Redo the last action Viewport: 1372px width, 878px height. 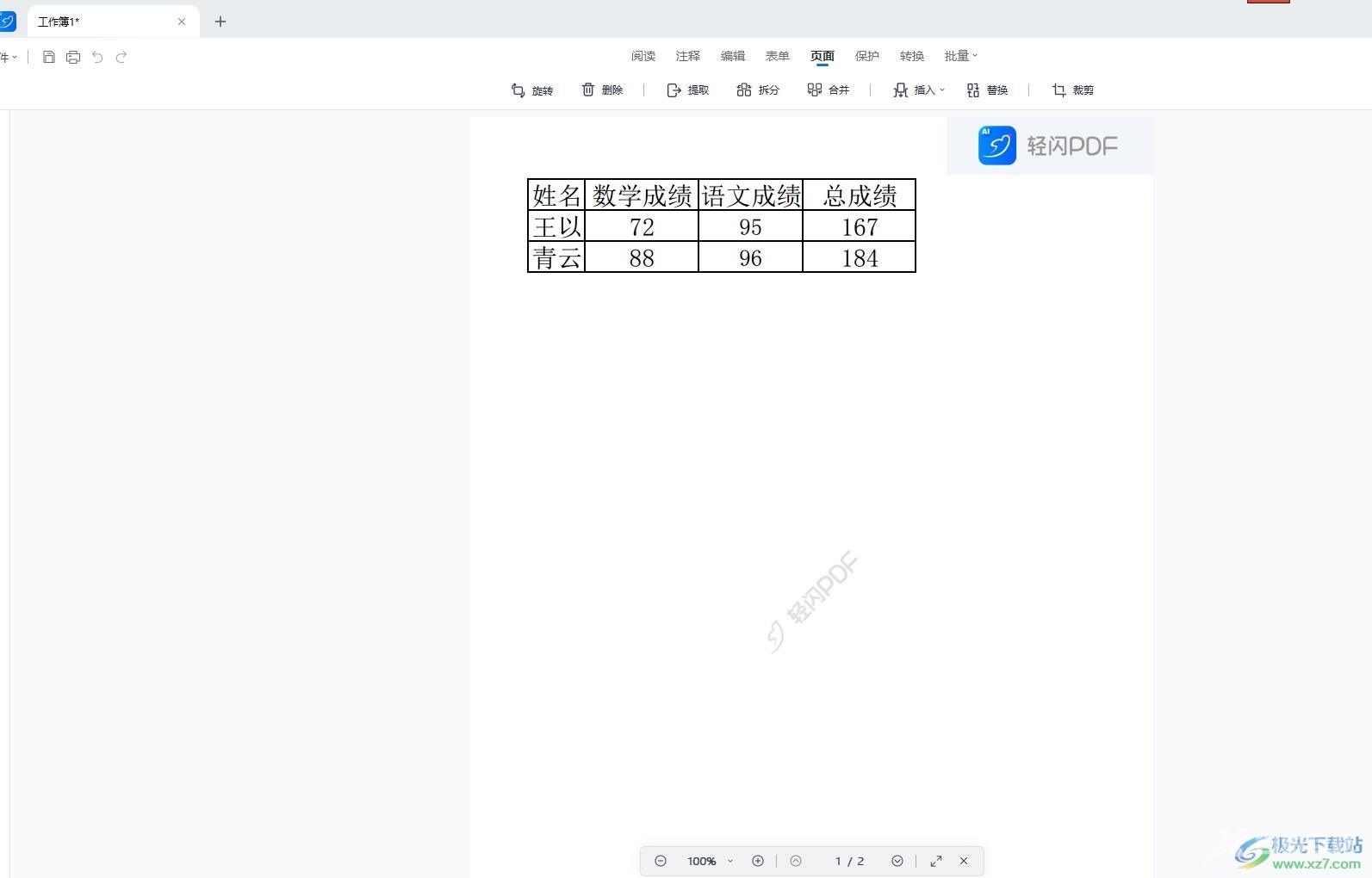(x=121, y=57)
